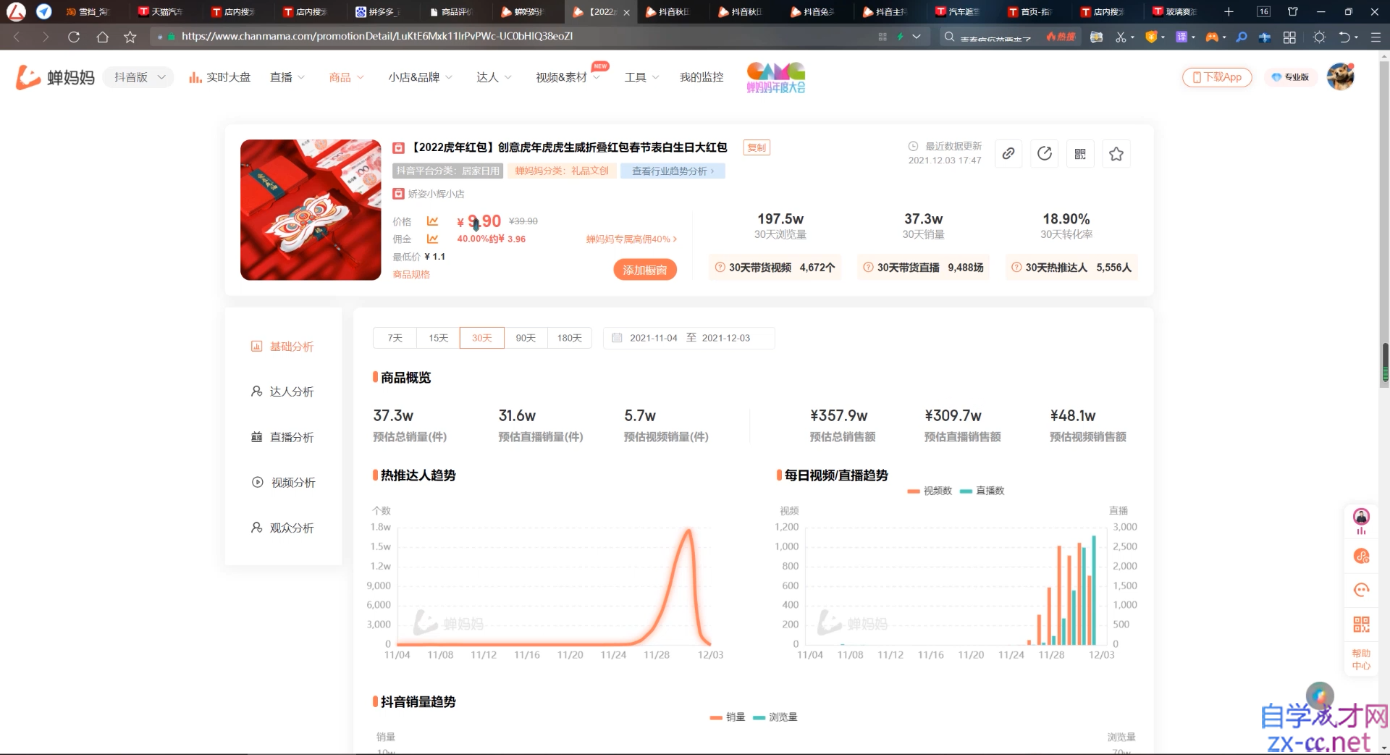Select the 7天 time range

(x=395, y=338)
